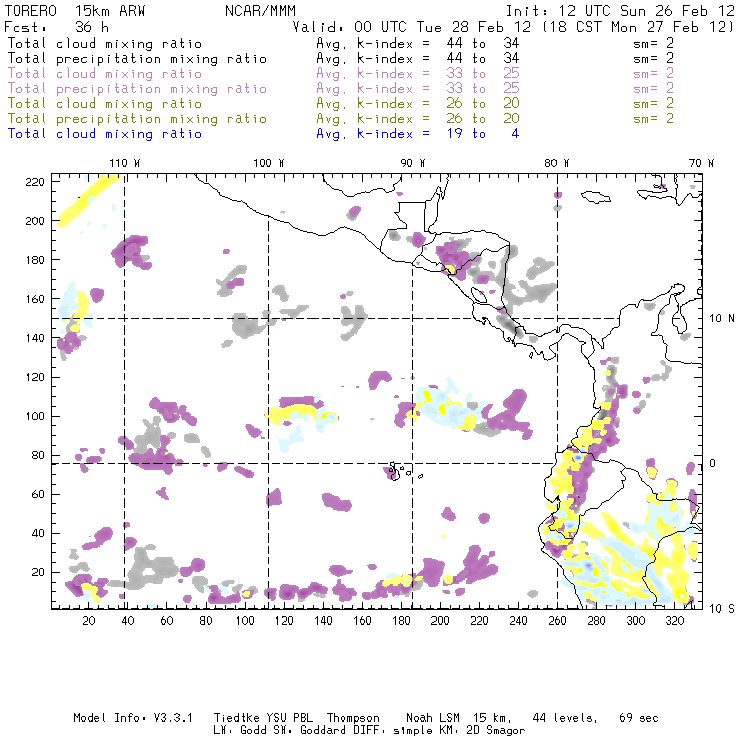Image resolution: width=740 pixels, height=740 pixels.
Task: Click the blue "Total cloud mixing ratio" legend line
Action: click(x=105, y=134)
